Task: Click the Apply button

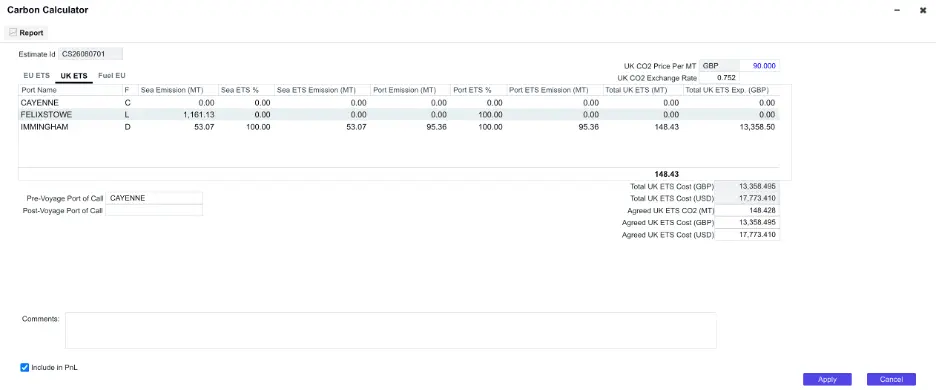Action: click(x=827, y=379)
